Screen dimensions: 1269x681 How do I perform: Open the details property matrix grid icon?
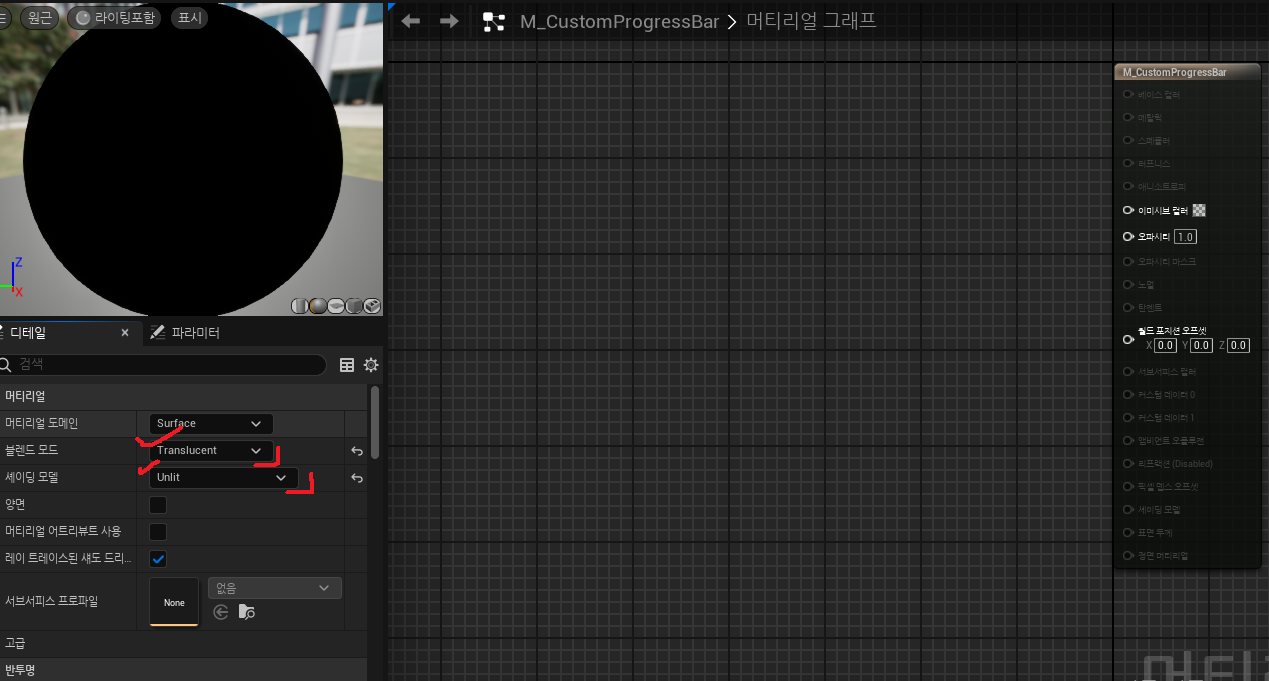click(347, 365)
